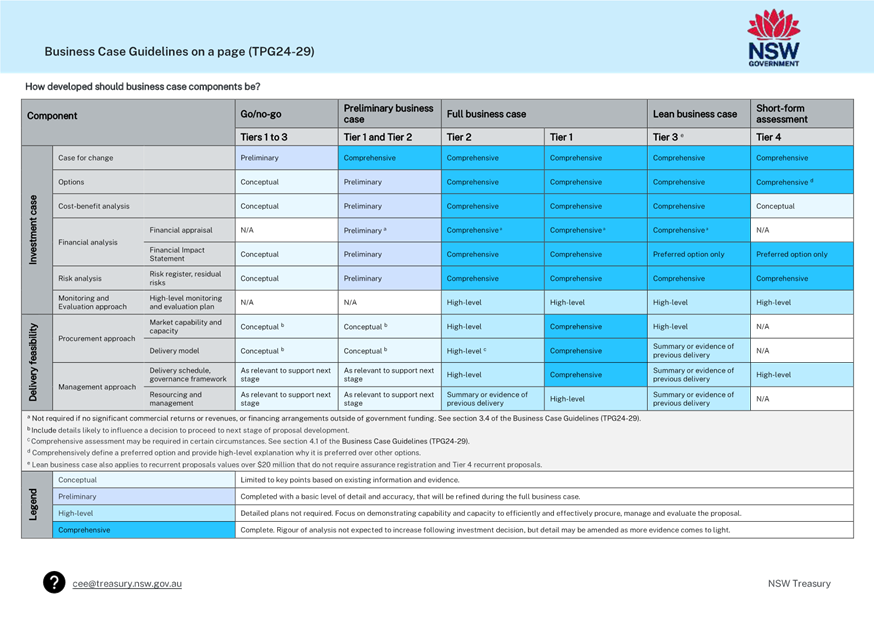The width and height of the screenshot is (874, 618).
Task: Click the question mark help icon
Action: pyautogui.click(x=54, y=582)
